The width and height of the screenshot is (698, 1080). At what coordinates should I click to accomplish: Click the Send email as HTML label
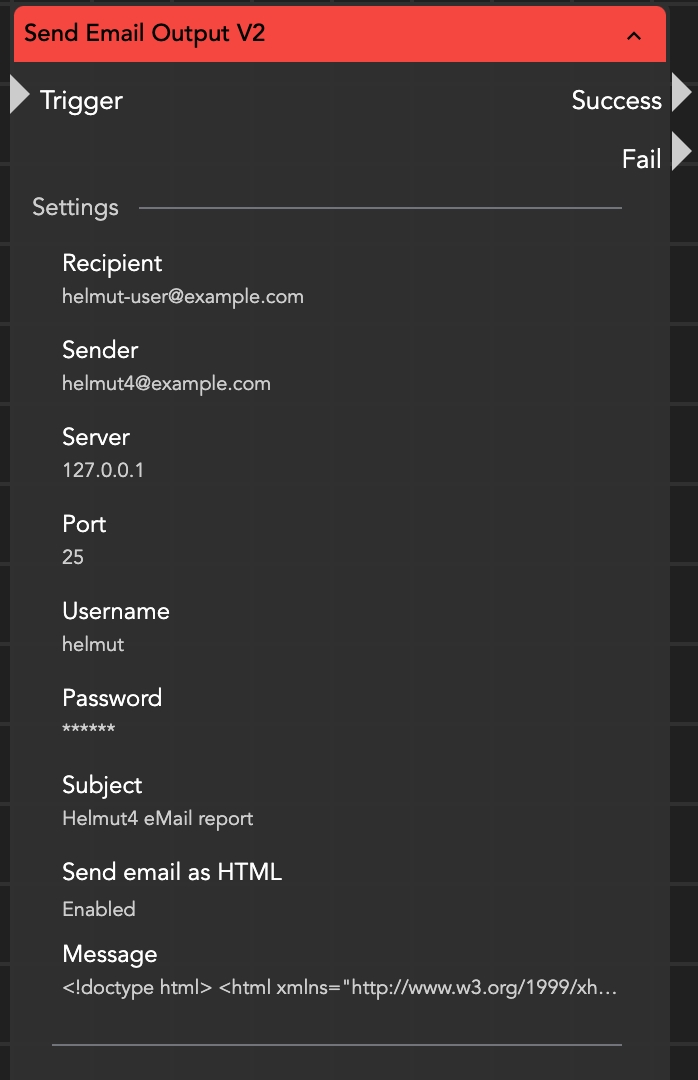(172, 872)
